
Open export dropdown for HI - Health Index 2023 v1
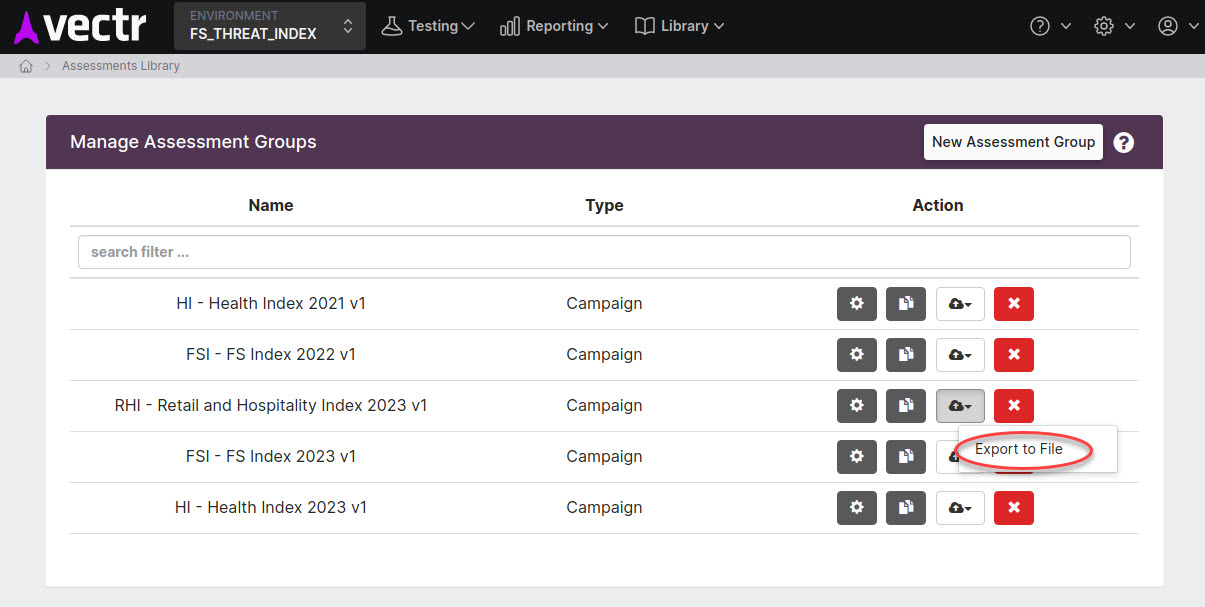pos(960,508)
